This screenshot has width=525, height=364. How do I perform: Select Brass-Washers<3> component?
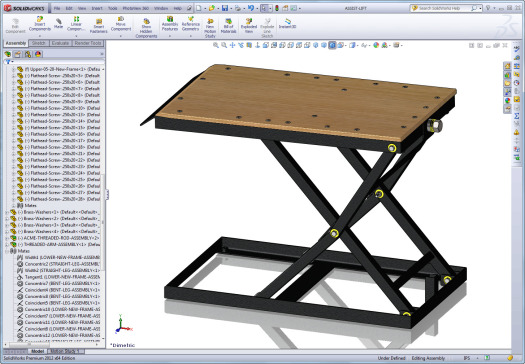(54, 225)
